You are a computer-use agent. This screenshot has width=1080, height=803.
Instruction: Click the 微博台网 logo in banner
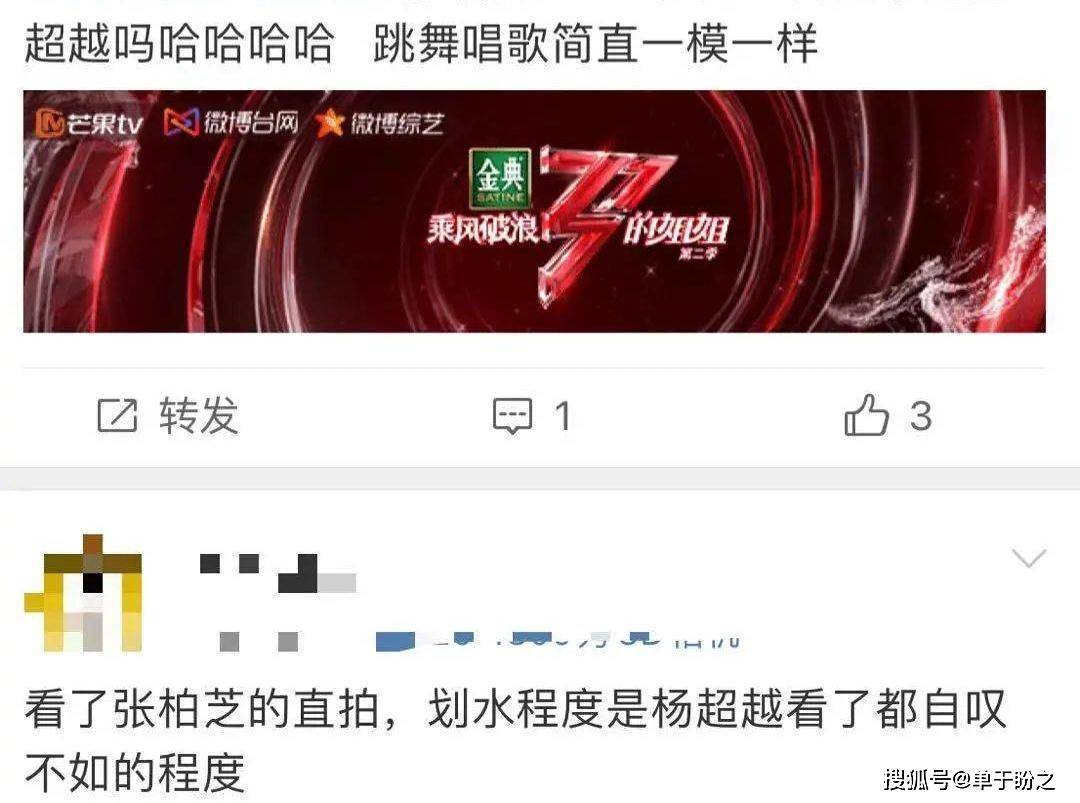[231, 123]
